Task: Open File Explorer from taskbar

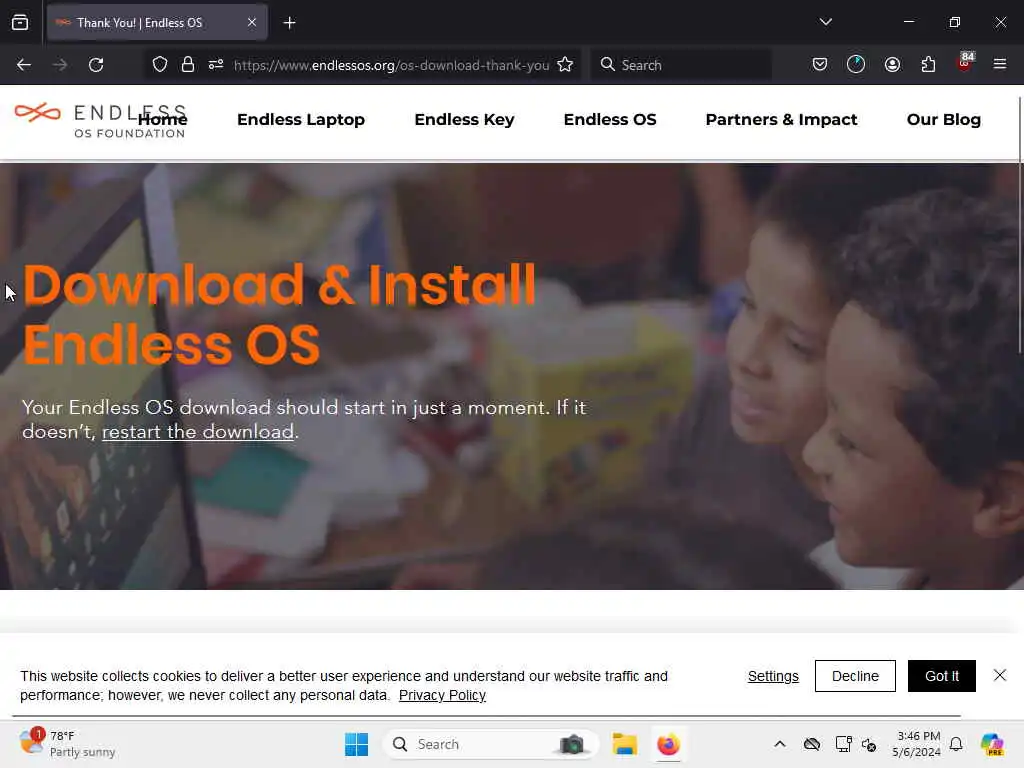Action: 624,744
